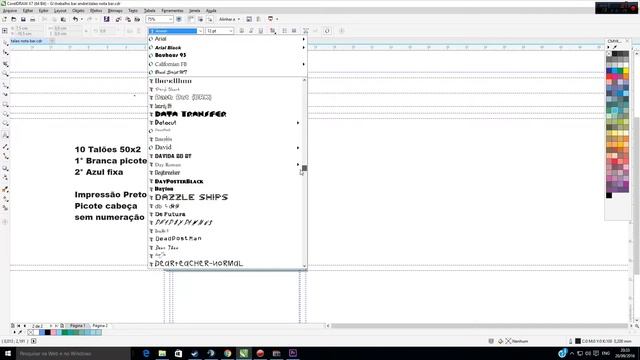
Task: Select the Ellipse tool
Action: coord(5,114)
